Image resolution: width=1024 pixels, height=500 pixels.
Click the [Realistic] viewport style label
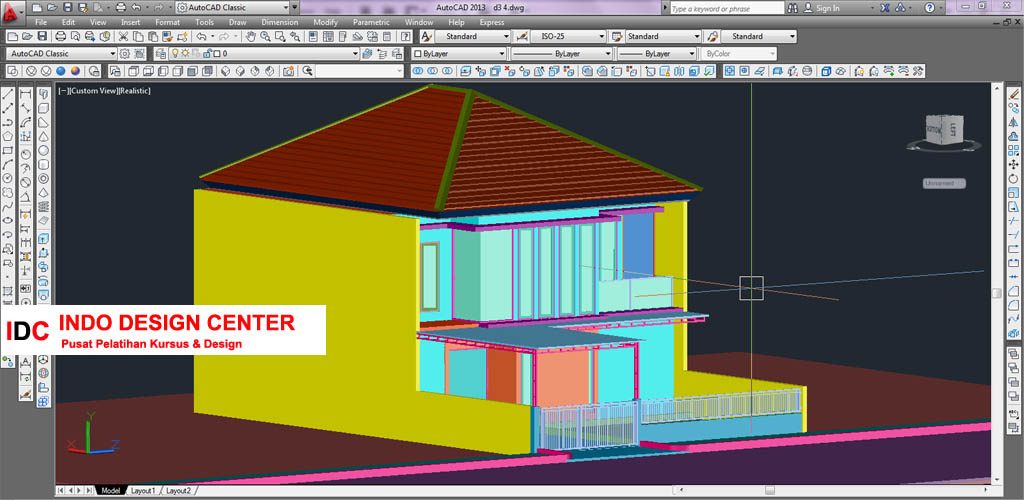(x=135, y=91)
